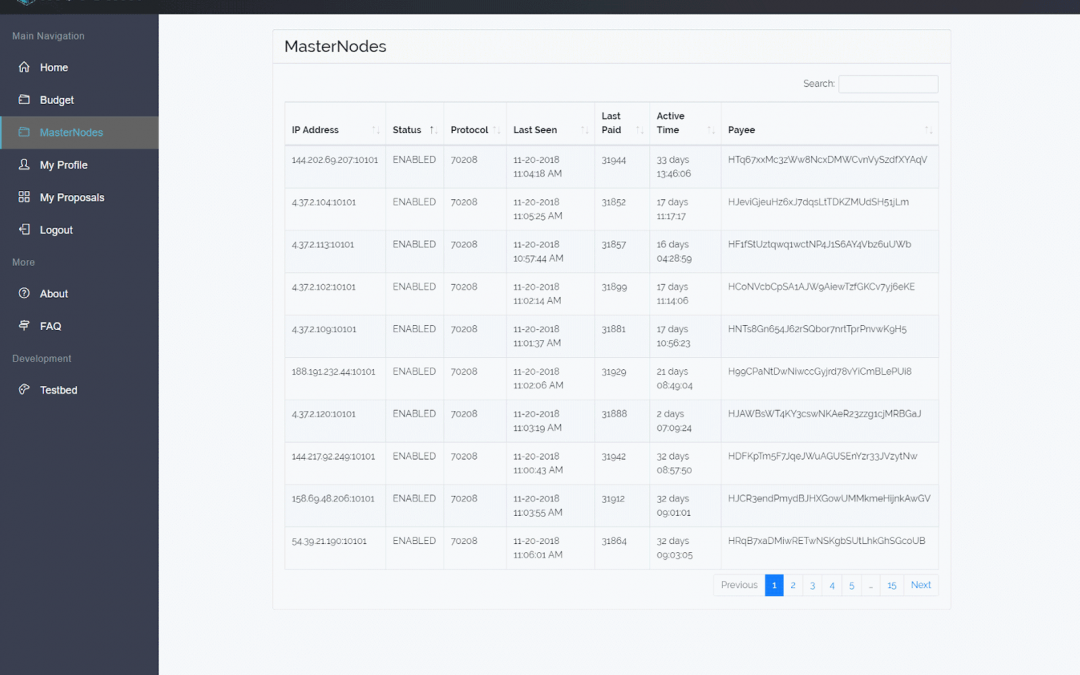Open the Budget menu item
This screenshot has width=1080, height=675.
[x=57, y=100]
